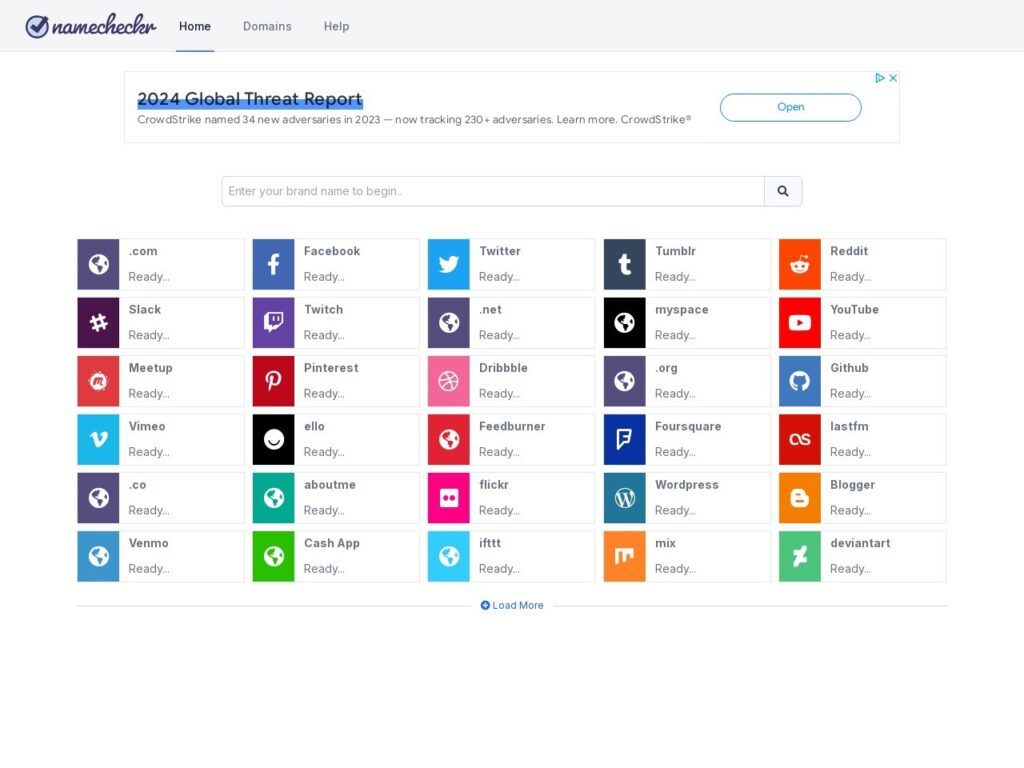Open the Help tab
This screenshot has width=1024, height=768.
(336, 26)
